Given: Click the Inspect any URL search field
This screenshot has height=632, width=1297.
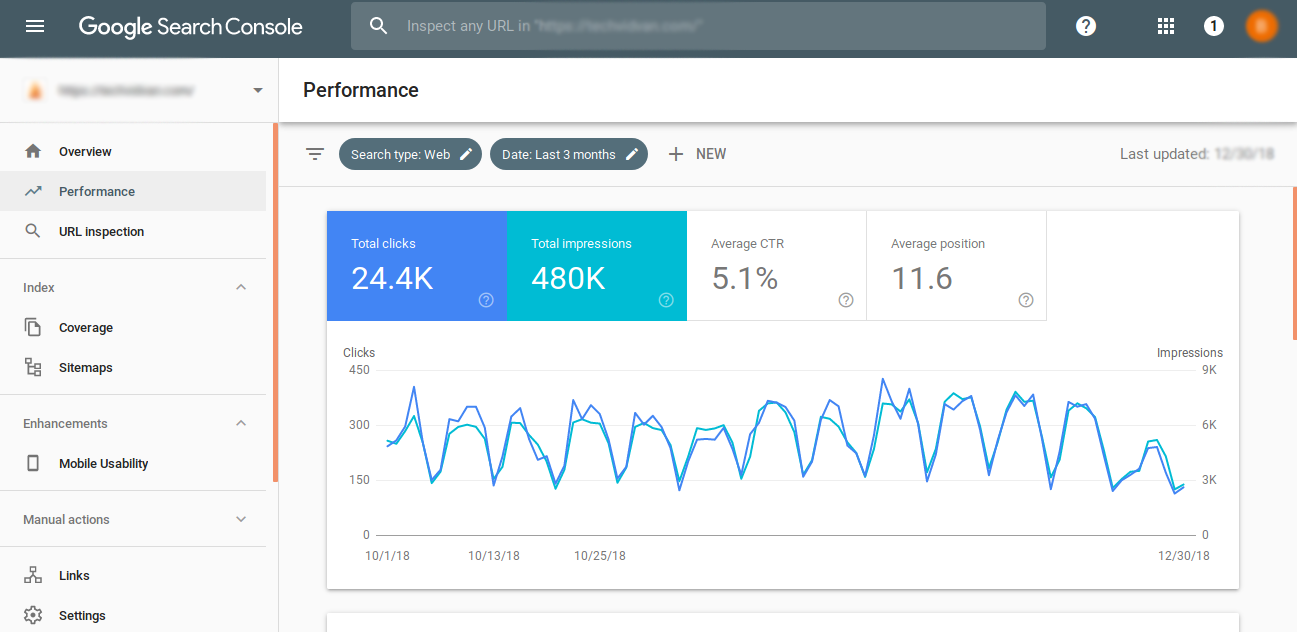Looking at the screenshot, I should coord(698,26).
